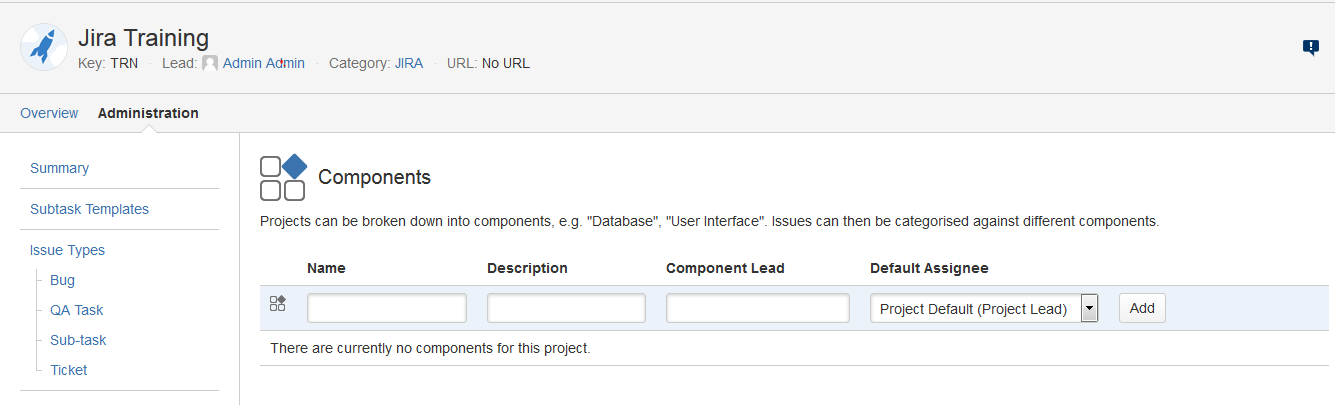Click into the Description input field
1335x405 pixels.
click(x=566, y=308)
